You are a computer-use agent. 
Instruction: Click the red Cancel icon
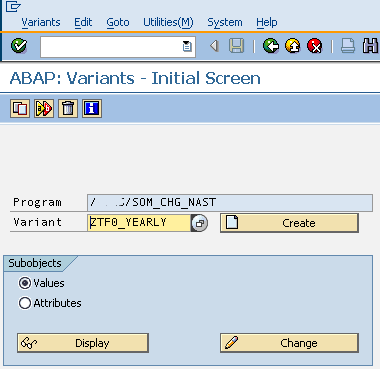tap(315, 46)
